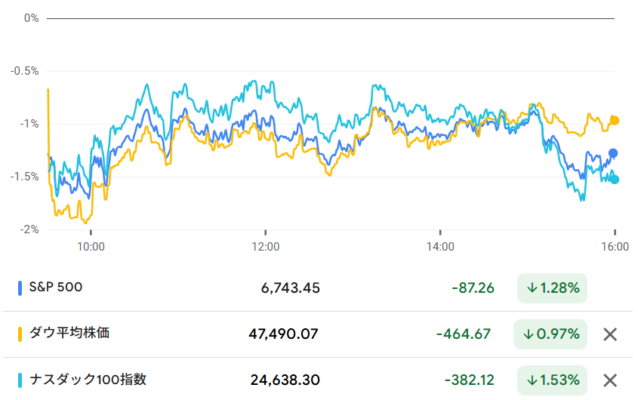Click the cyan ナスダック100指数 color marker
The image size is (638, 400).
click(x=21, y=380)
